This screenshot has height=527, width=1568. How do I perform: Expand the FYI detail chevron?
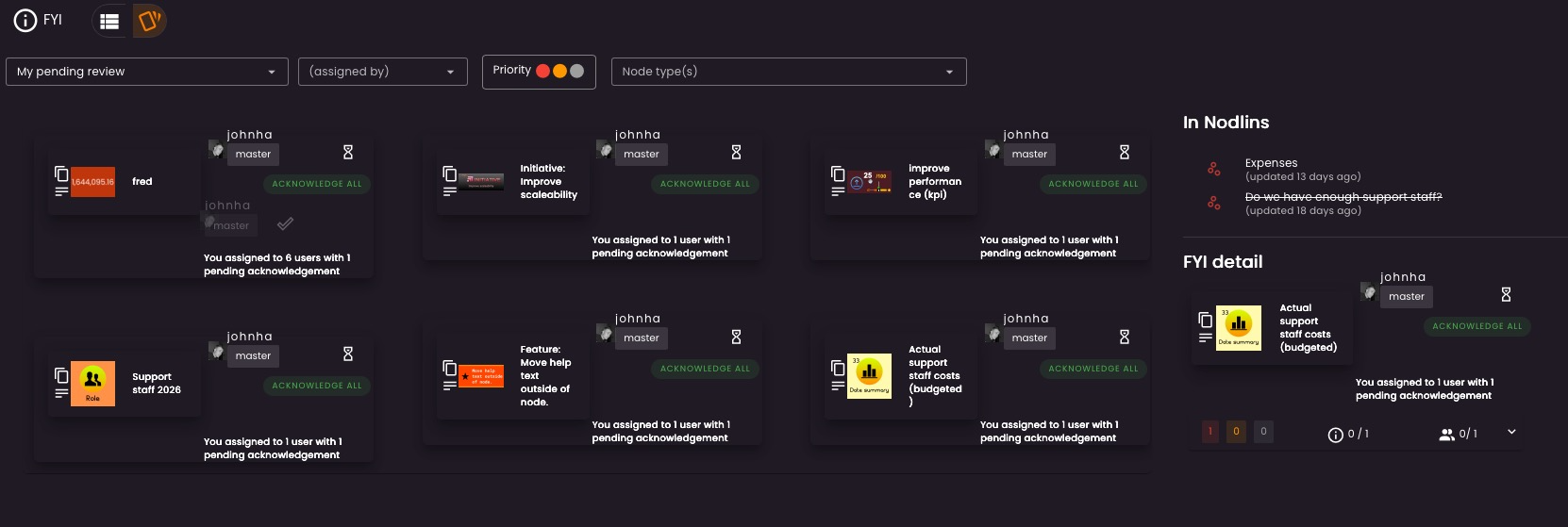1511,432
